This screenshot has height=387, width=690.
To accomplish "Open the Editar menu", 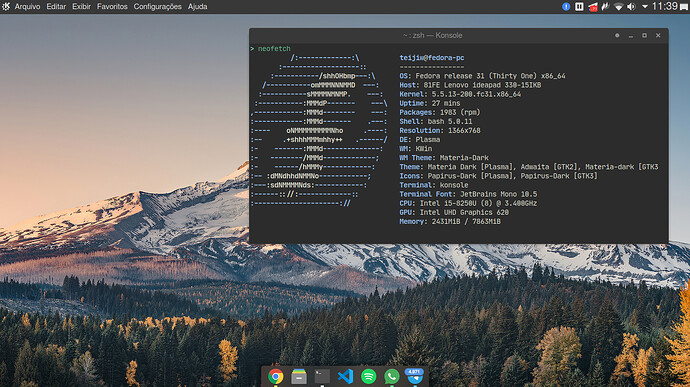I will tap(56, 7).
